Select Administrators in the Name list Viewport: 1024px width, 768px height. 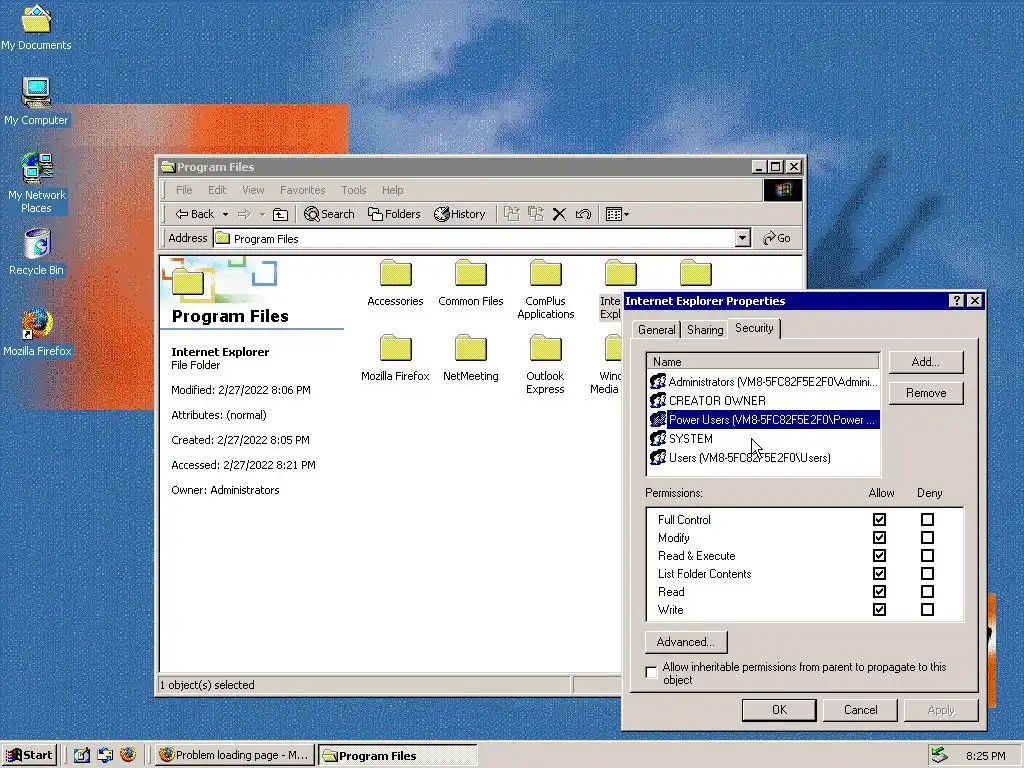764,382
